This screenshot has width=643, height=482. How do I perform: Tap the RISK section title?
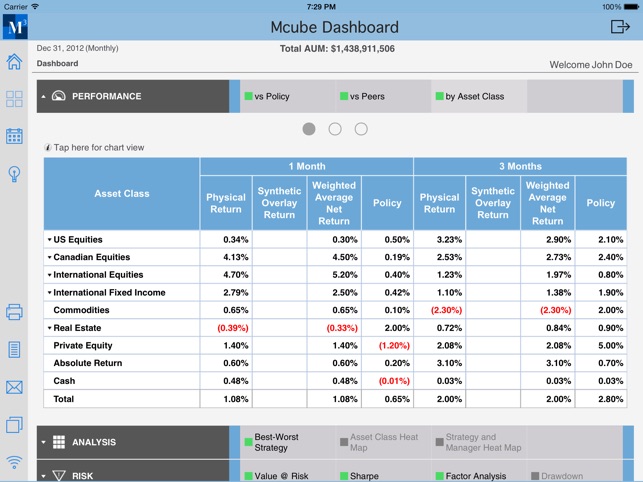click(x=82, y=476)
